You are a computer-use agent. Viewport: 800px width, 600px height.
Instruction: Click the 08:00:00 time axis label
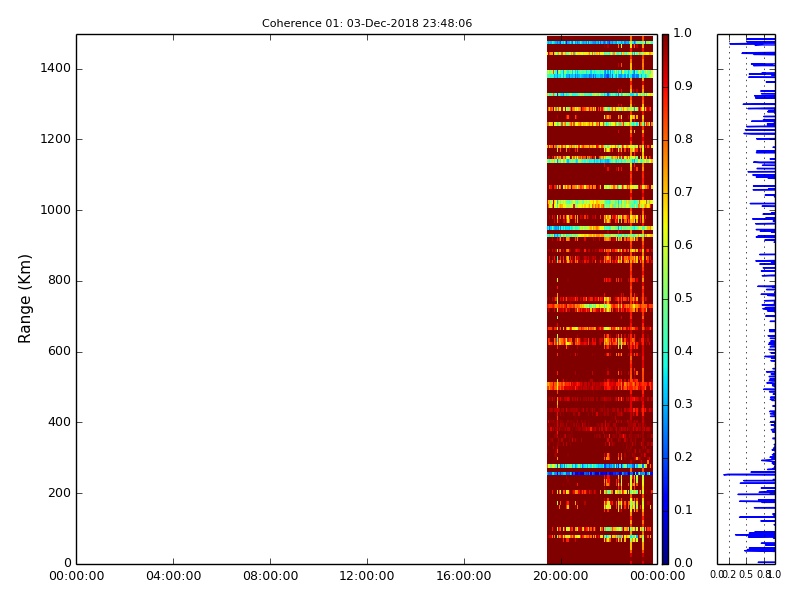(x=270, y=576)
